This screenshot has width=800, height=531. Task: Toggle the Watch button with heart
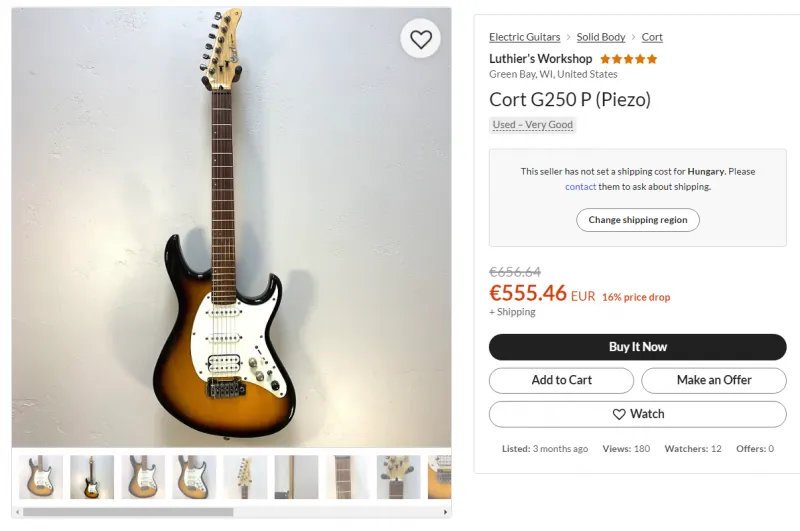(x=638, y=414)
